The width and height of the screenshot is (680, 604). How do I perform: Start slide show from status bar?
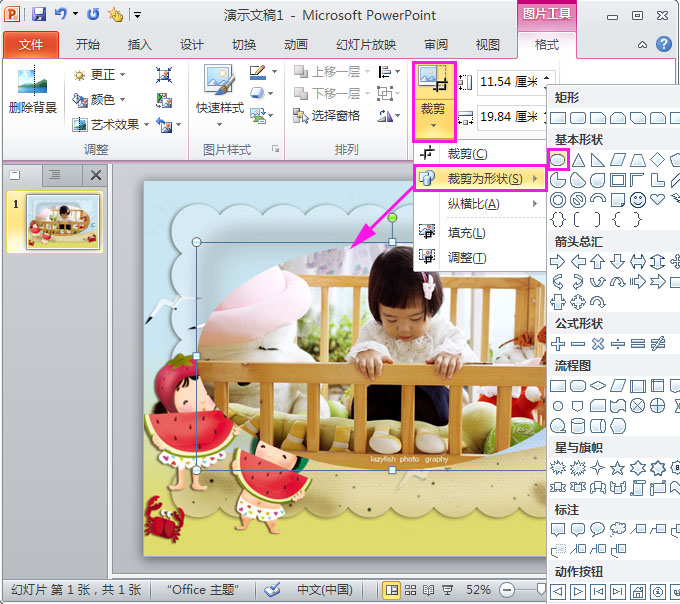447,590
